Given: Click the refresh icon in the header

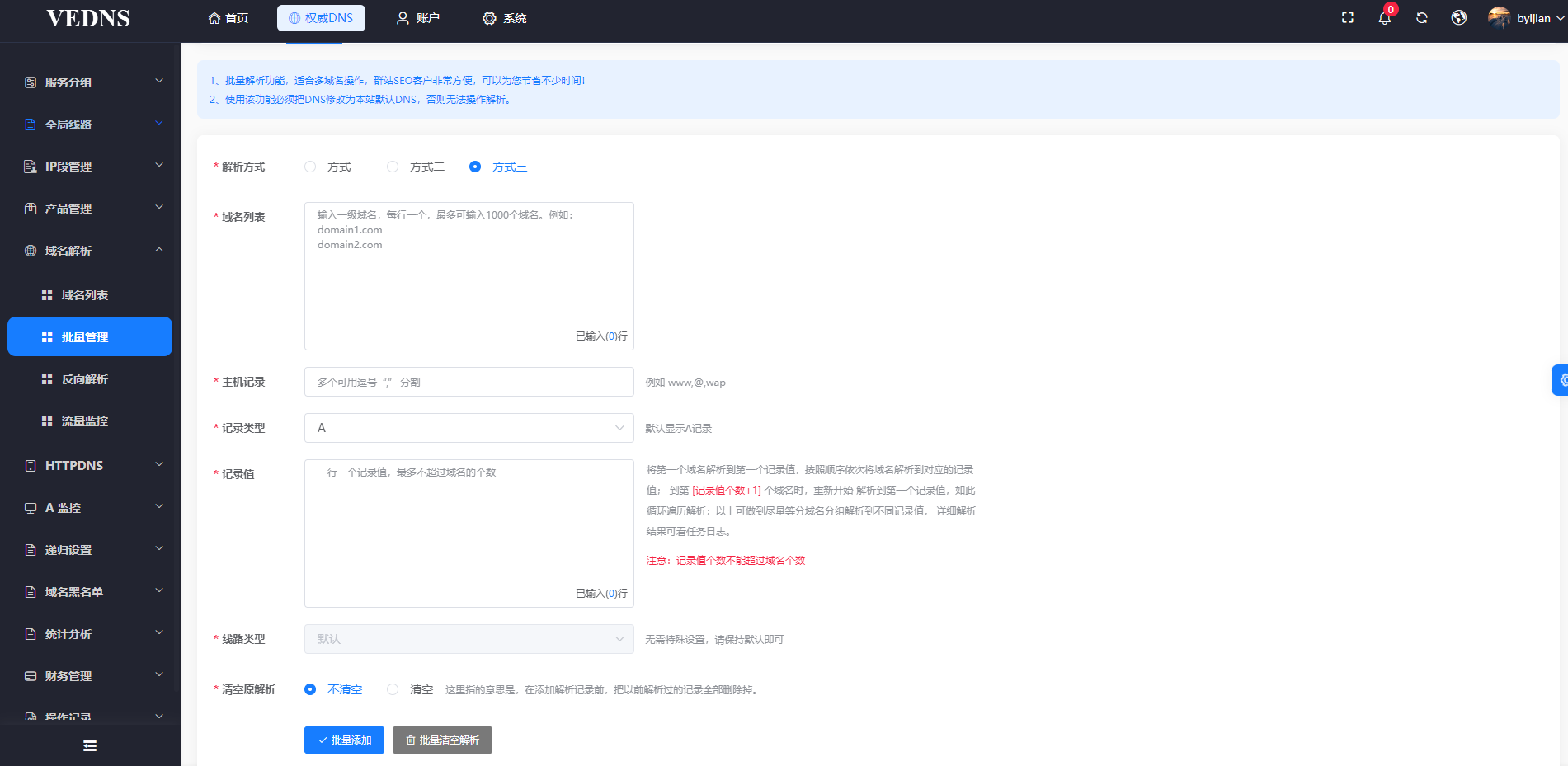Looking at the screenshot, I should 1422,17.
